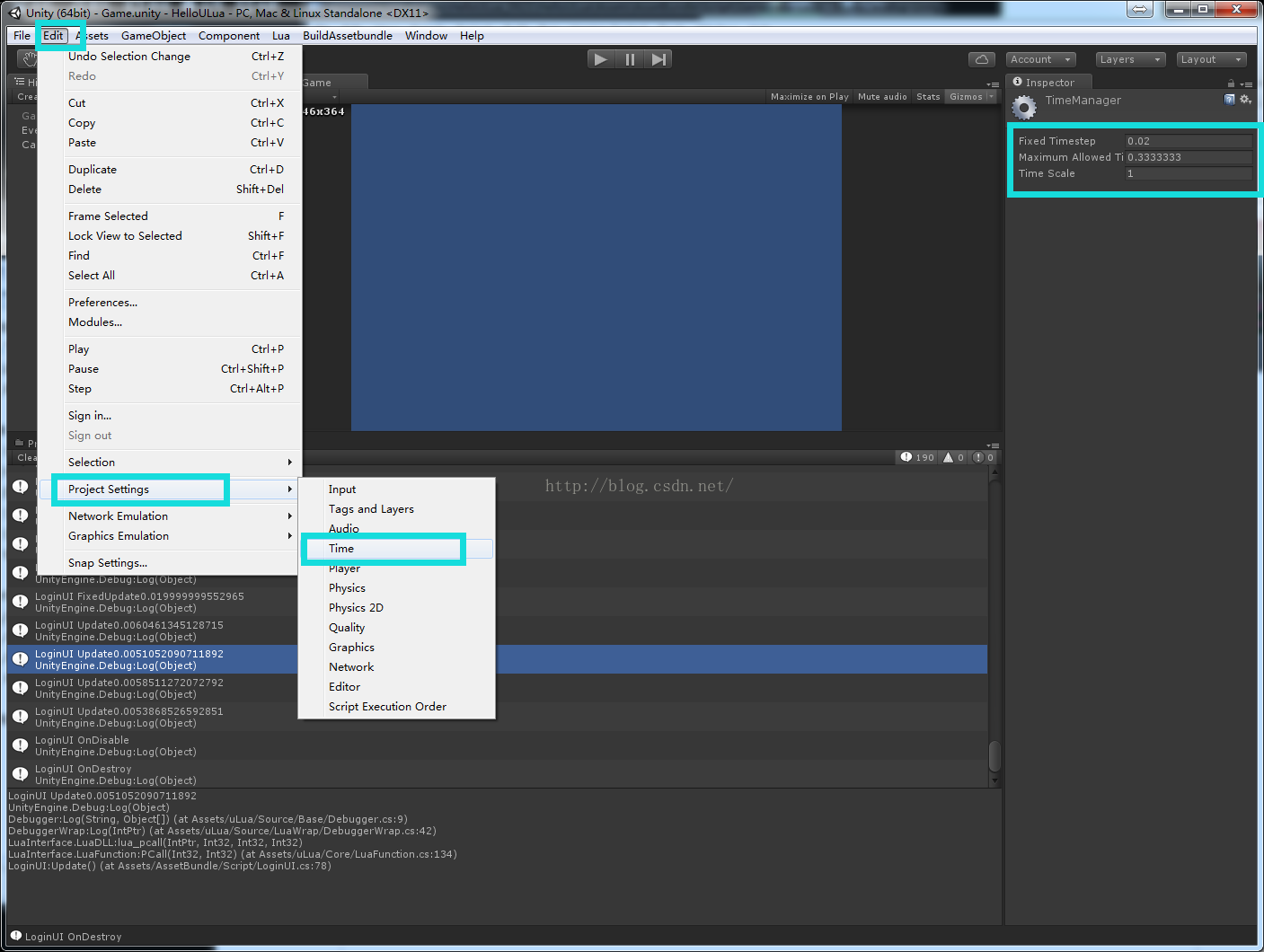Screen dimensions: 1264x952
Task: Click the Play button in the toolbar
Action: tap(600, 59)
